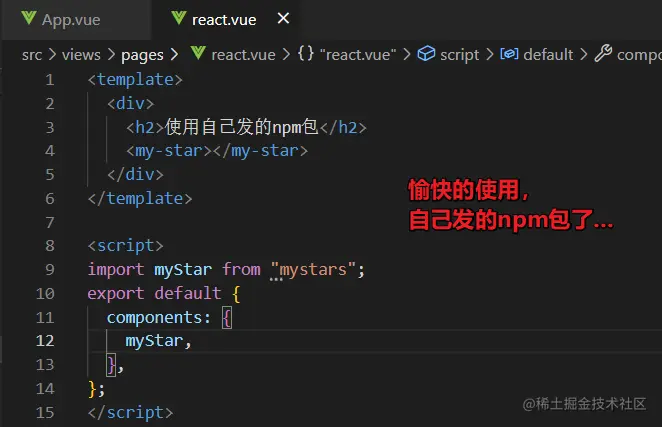
Task: Click line number 12 in gutter
Action: pos(45,340)
